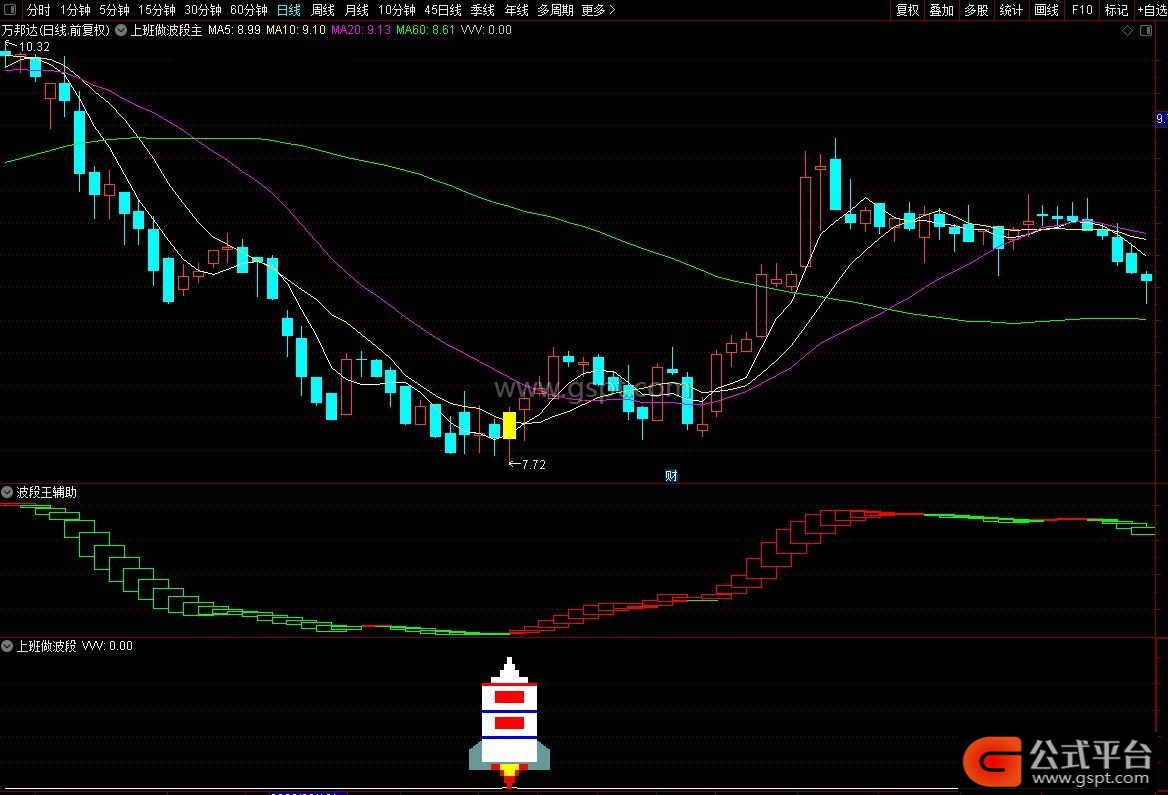
Task: Select the 5分钟 period tab
Action: click(x=114, y=10)
